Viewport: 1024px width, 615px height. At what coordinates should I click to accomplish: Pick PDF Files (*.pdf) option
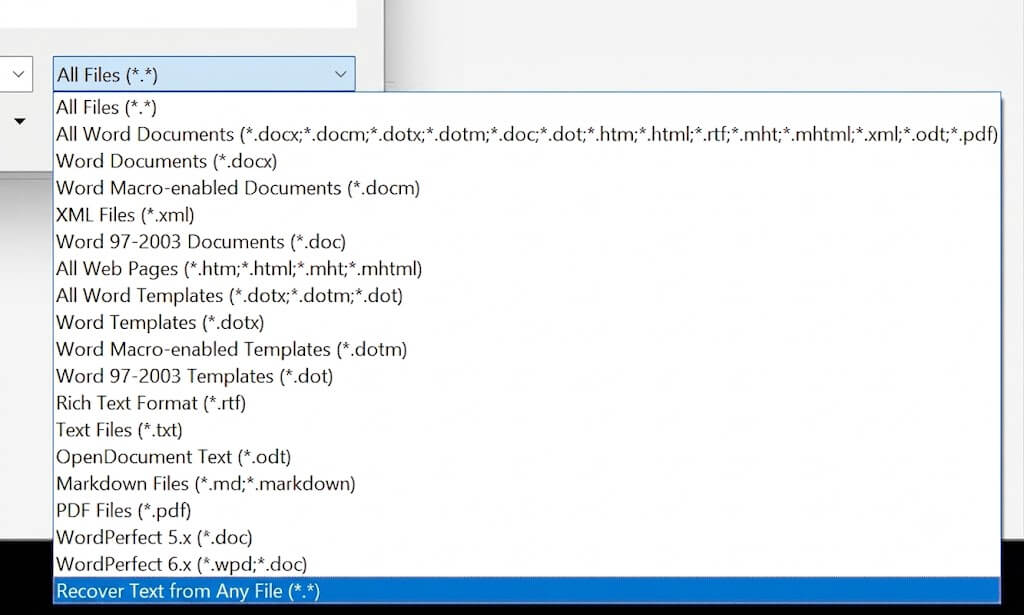(526, 511)
